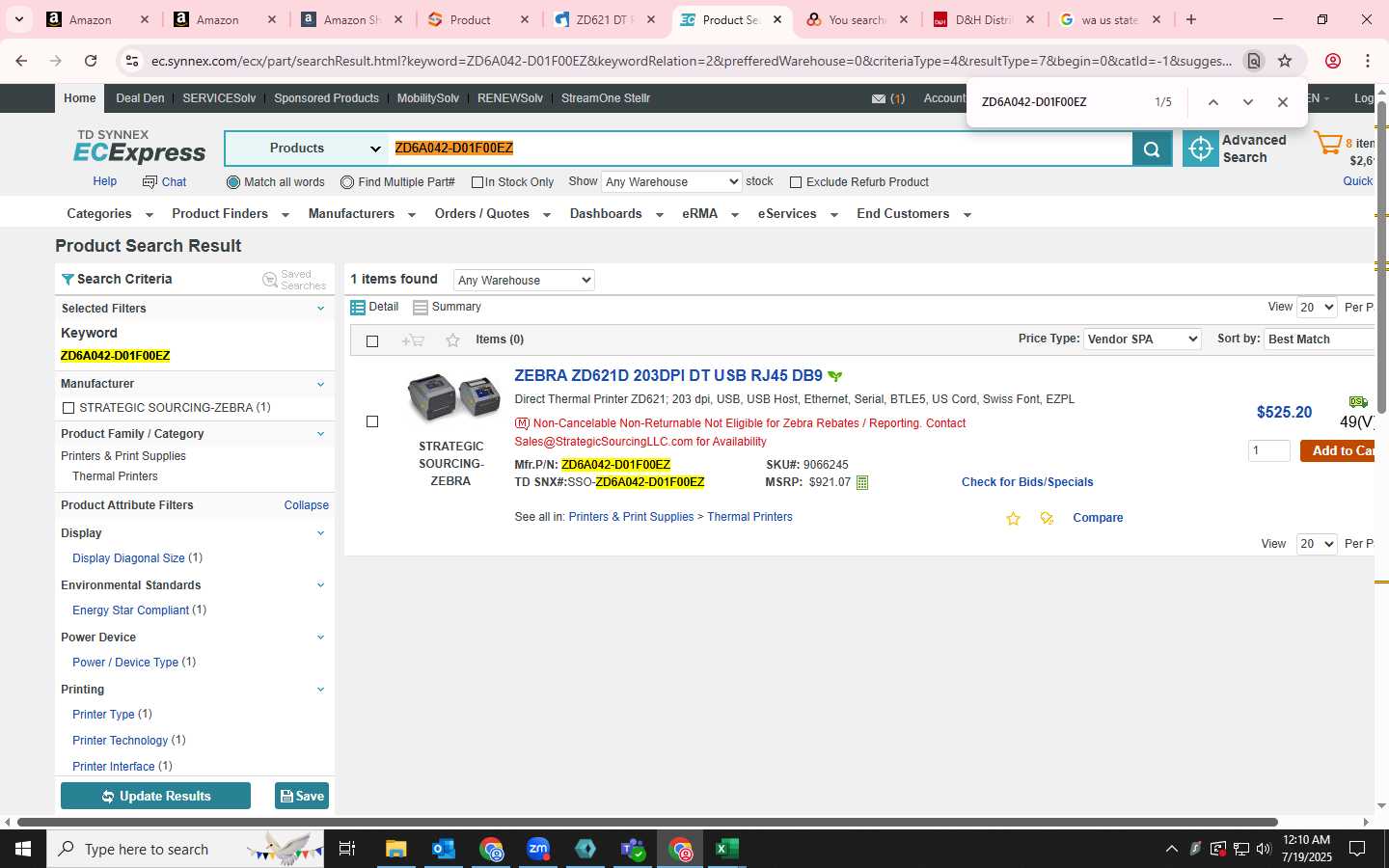Click the tag icon beside Compare
The height and width of the screenshot is (868, 1389).
(1047, 519)
